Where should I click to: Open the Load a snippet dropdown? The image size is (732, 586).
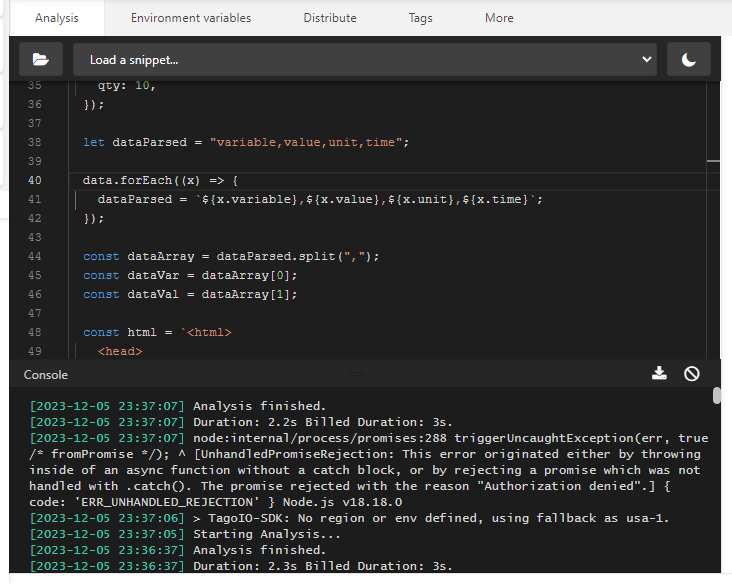(x=365, y=59)
